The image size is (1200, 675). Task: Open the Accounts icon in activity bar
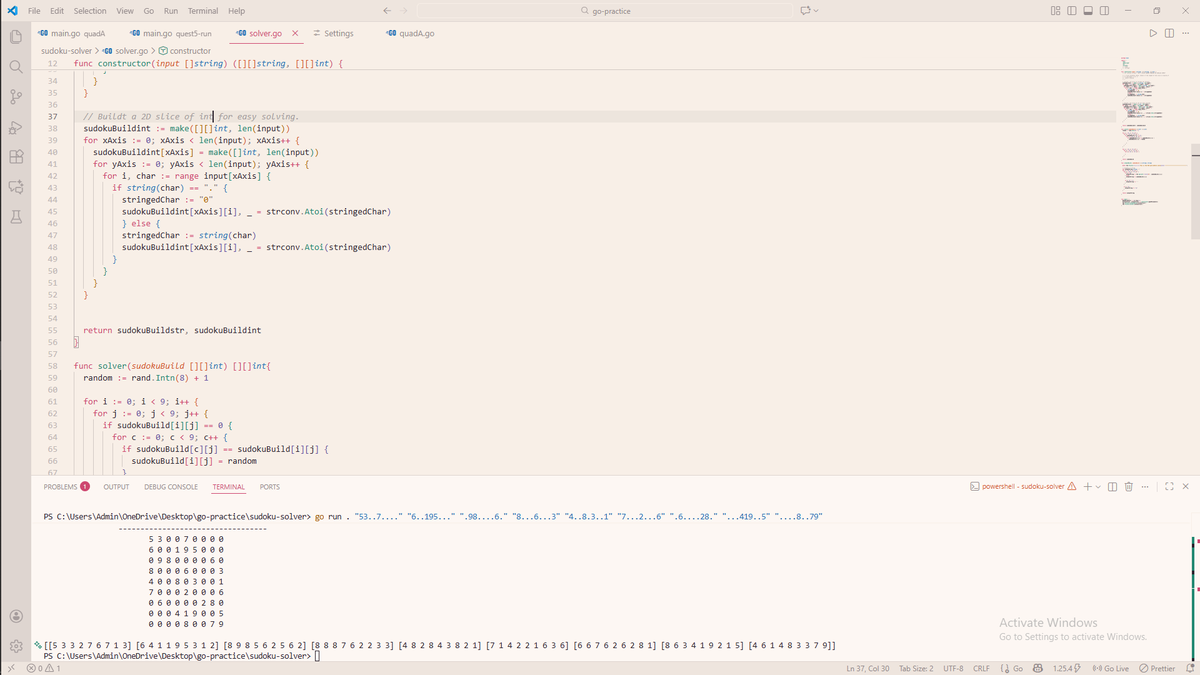(x=15, y=616)
